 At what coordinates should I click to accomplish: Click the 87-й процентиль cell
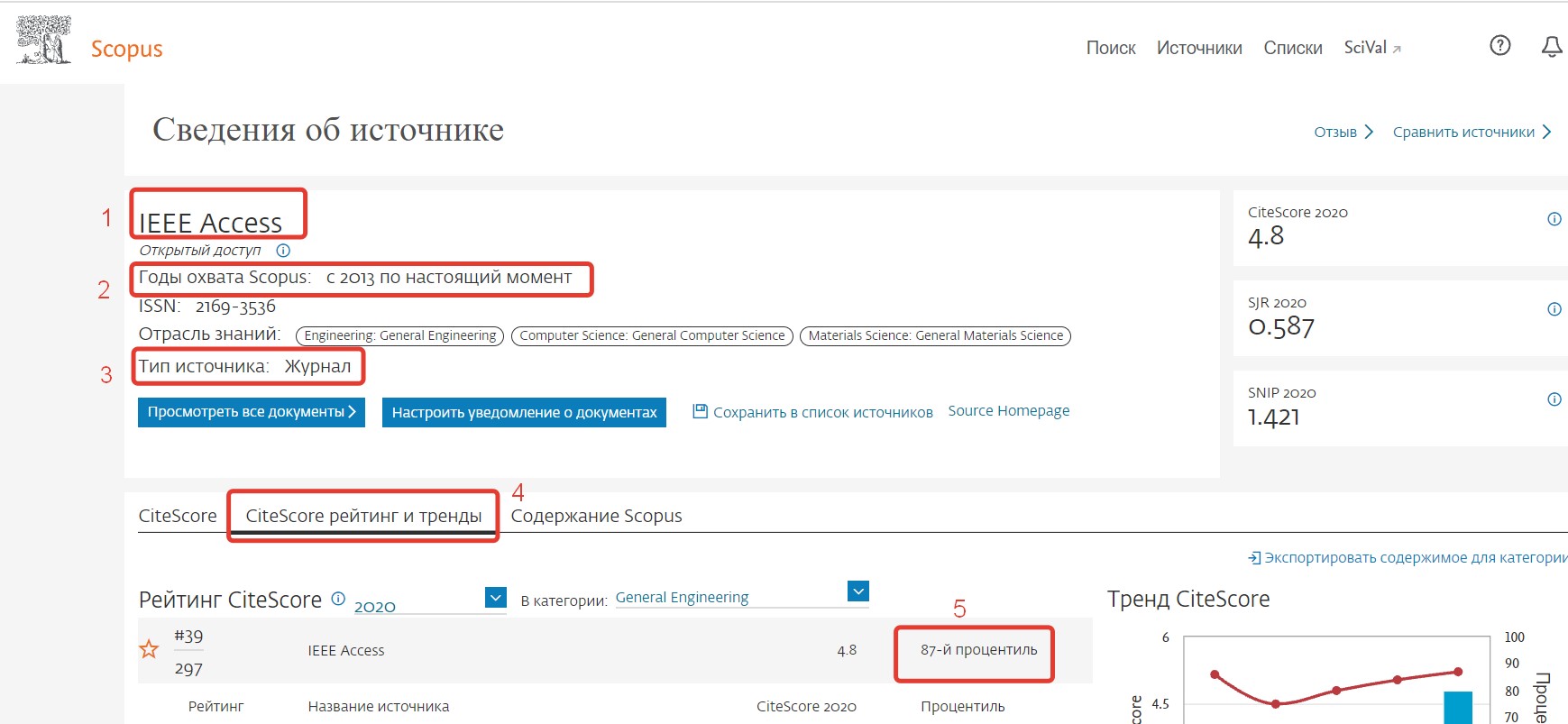coord(978,650)
